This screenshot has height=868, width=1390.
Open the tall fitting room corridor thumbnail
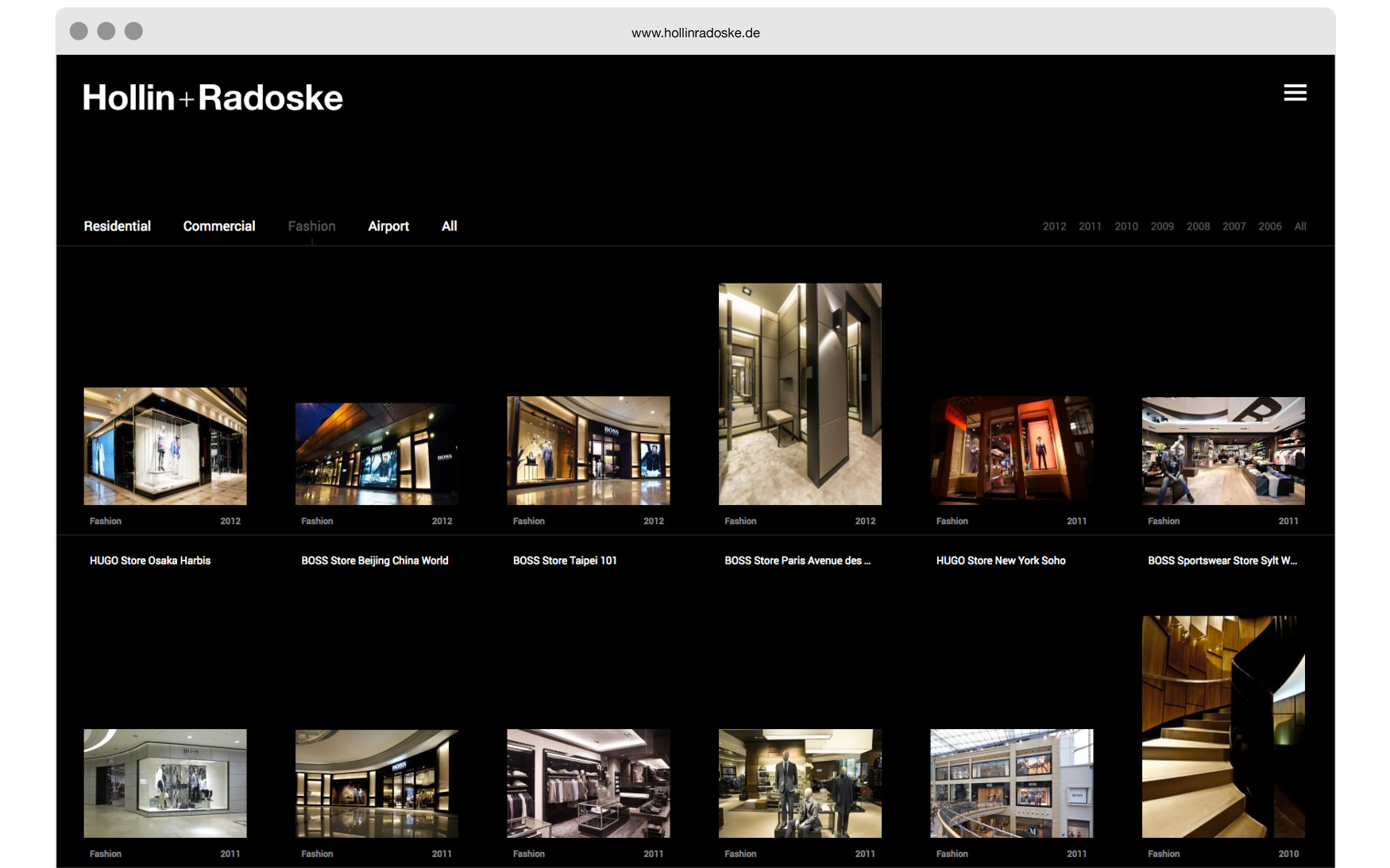coord(800,394)
